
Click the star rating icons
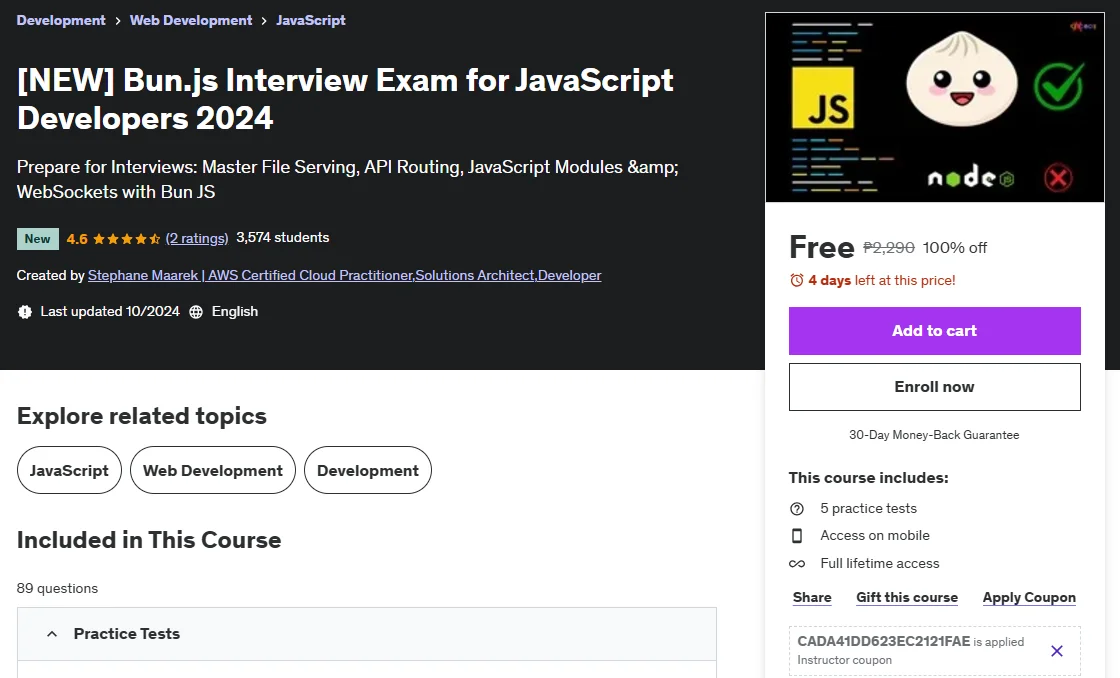[x=126, y=239]
